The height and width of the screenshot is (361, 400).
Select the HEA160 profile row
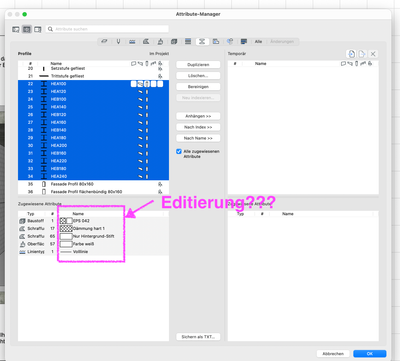93,122
